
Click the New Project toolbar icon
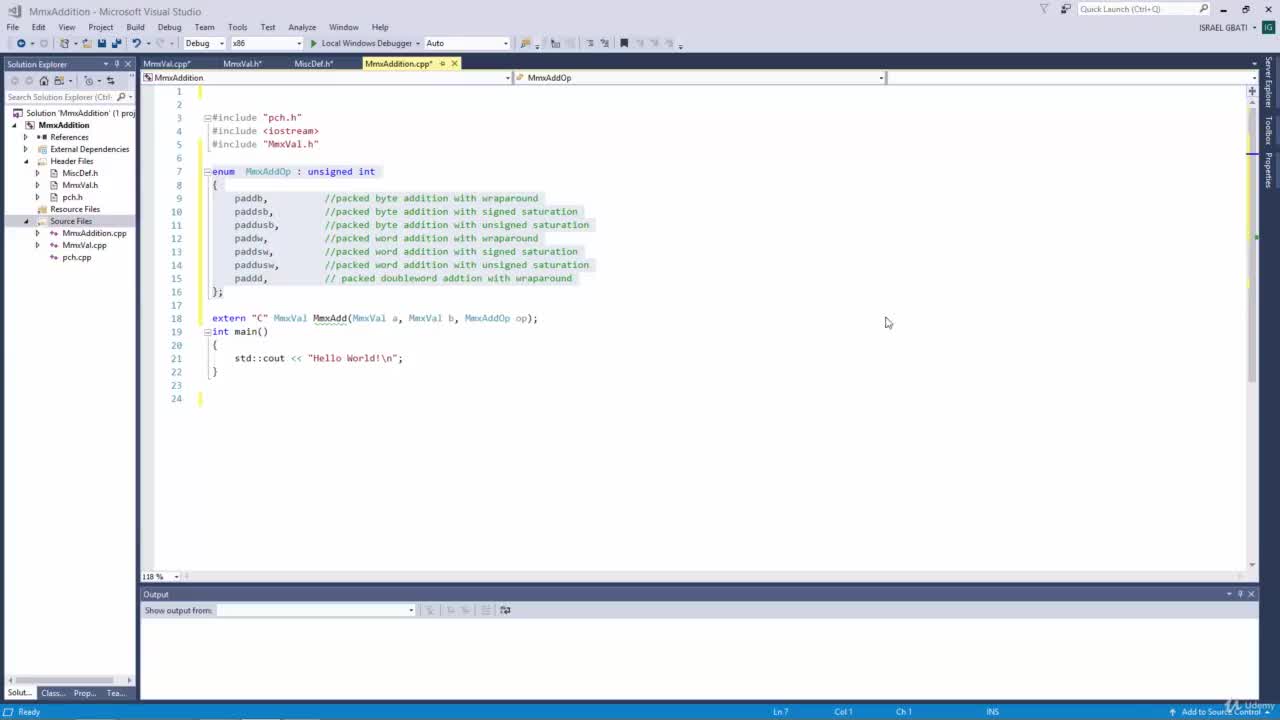65,43
